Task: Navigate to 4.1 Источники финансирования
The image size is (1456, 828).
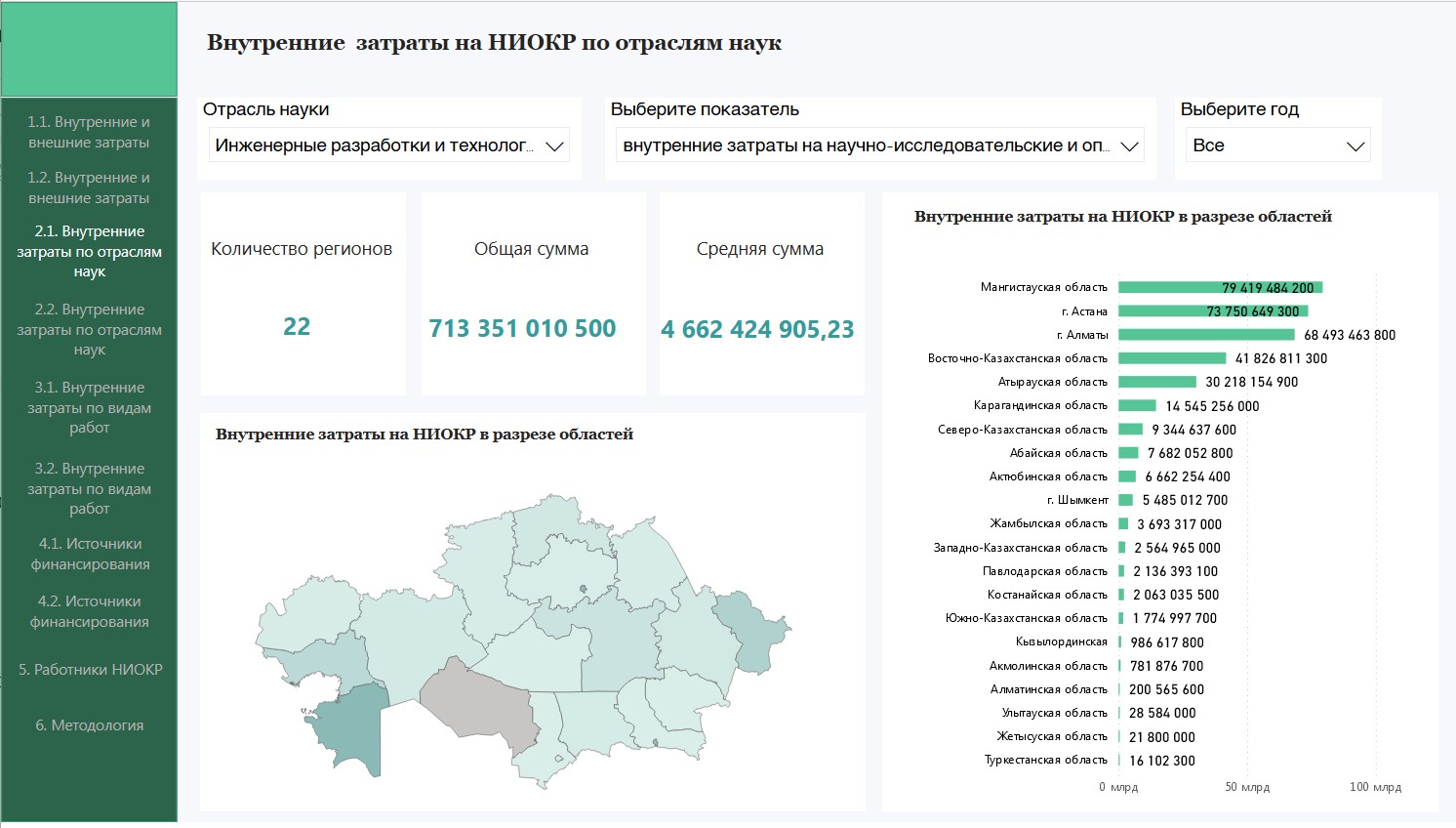Action: [90, 554]
